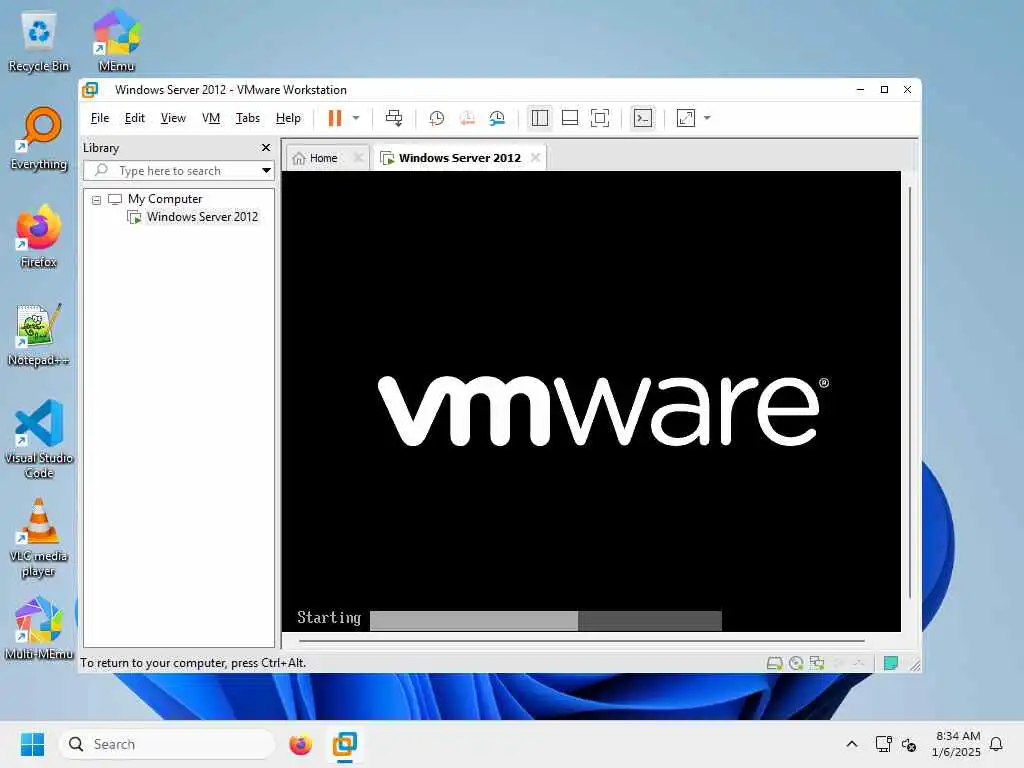Open the power options dropdown arrow next to pause

[356, 118]
